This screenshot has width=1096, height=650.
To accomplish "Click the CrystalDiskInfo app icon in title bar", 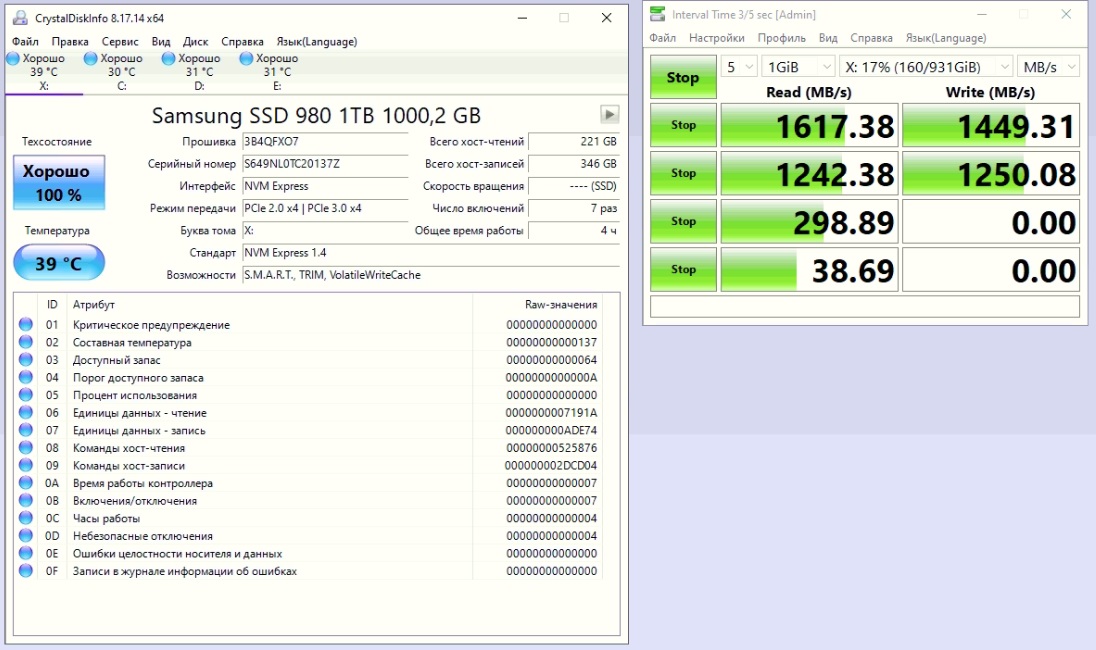I will [20, 18].
